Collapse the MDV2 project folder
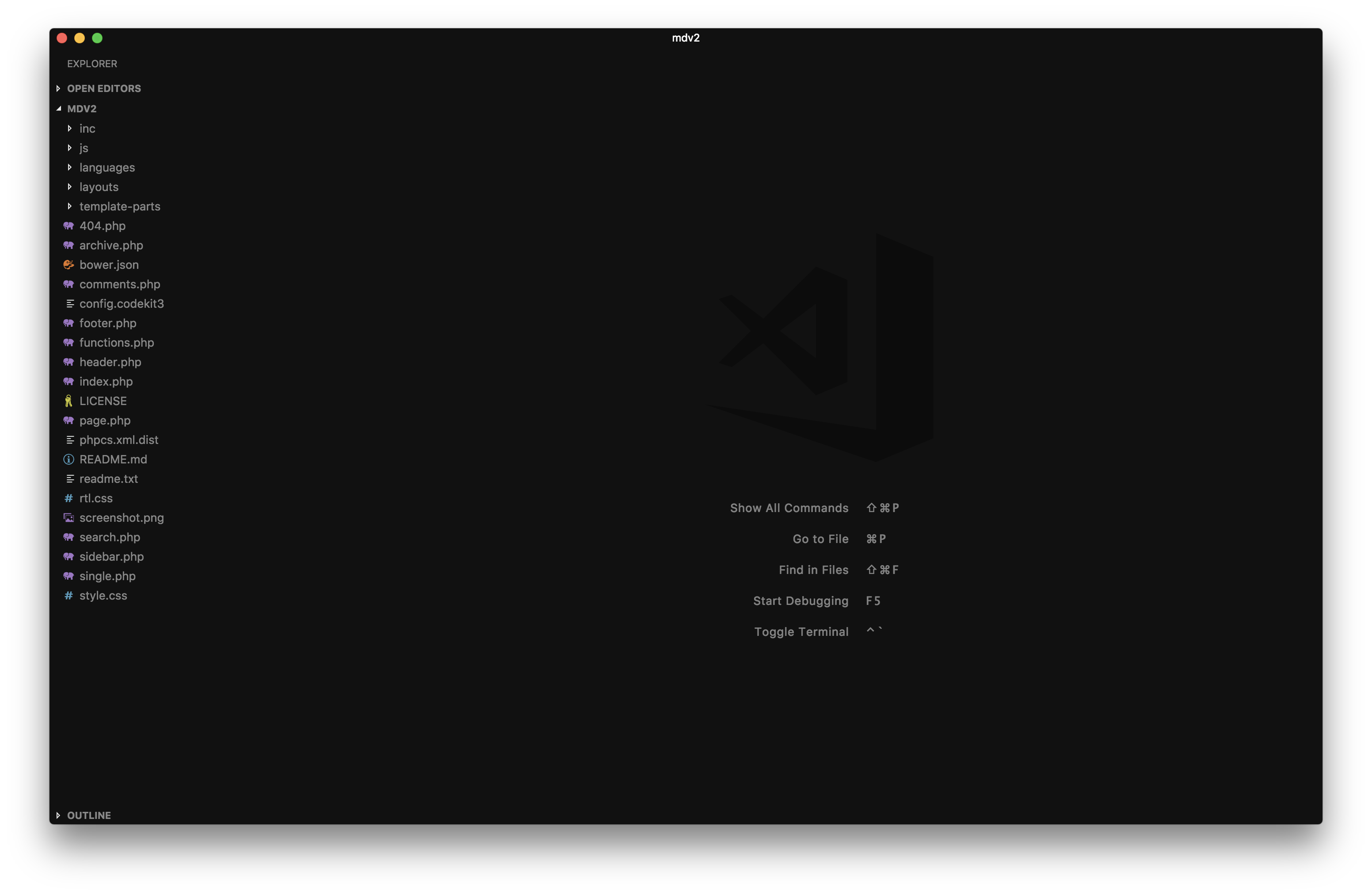Image resolution: width=1372 pixels, height=895 pixels. 58,108
